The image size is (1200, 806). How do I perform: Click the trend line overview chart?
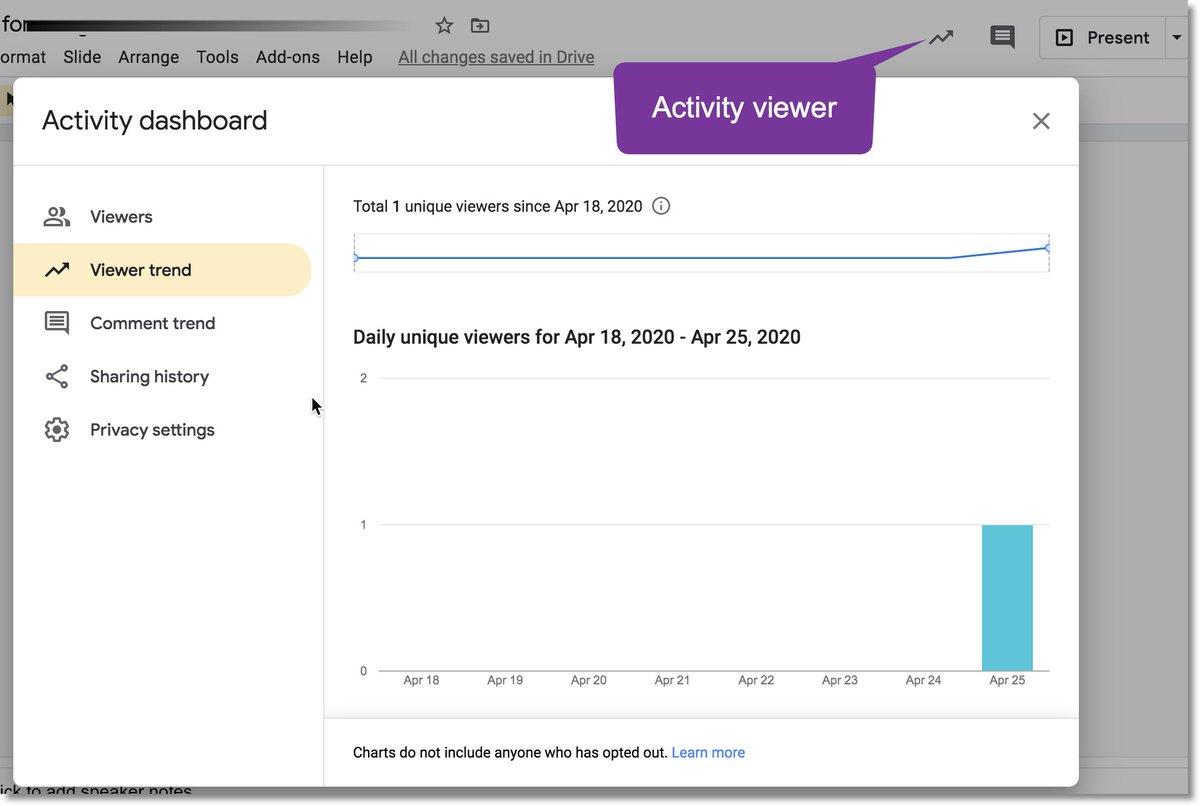click(x=701, y=253)
